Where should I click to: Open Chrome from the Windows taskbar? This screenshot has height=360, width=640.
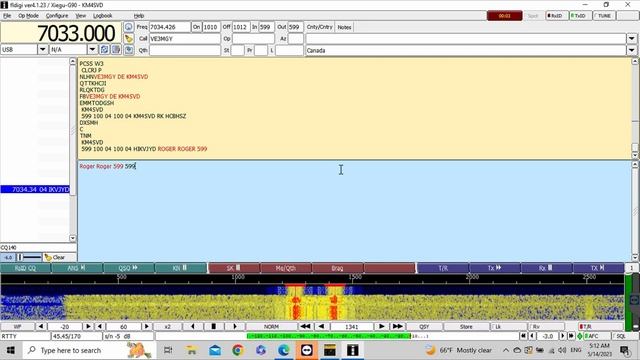pyautogui.click(x=238, y=350)
